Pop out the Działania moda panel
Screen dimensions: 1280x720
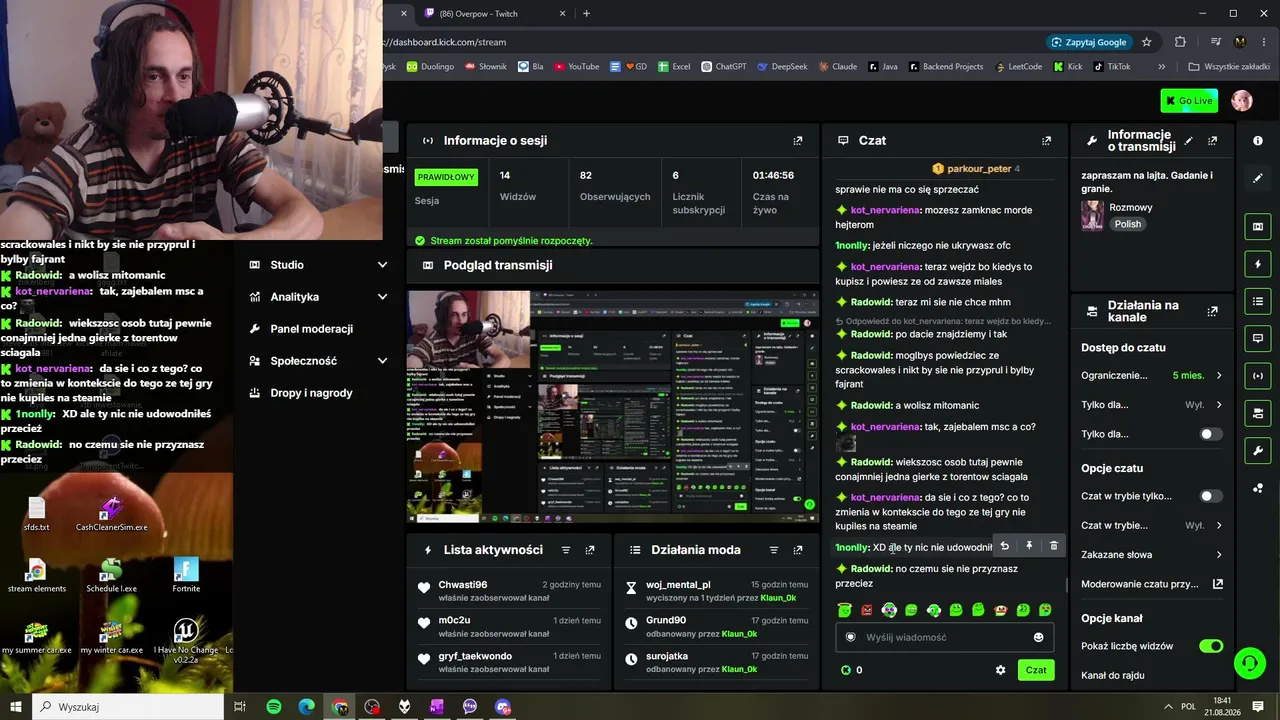797,550
